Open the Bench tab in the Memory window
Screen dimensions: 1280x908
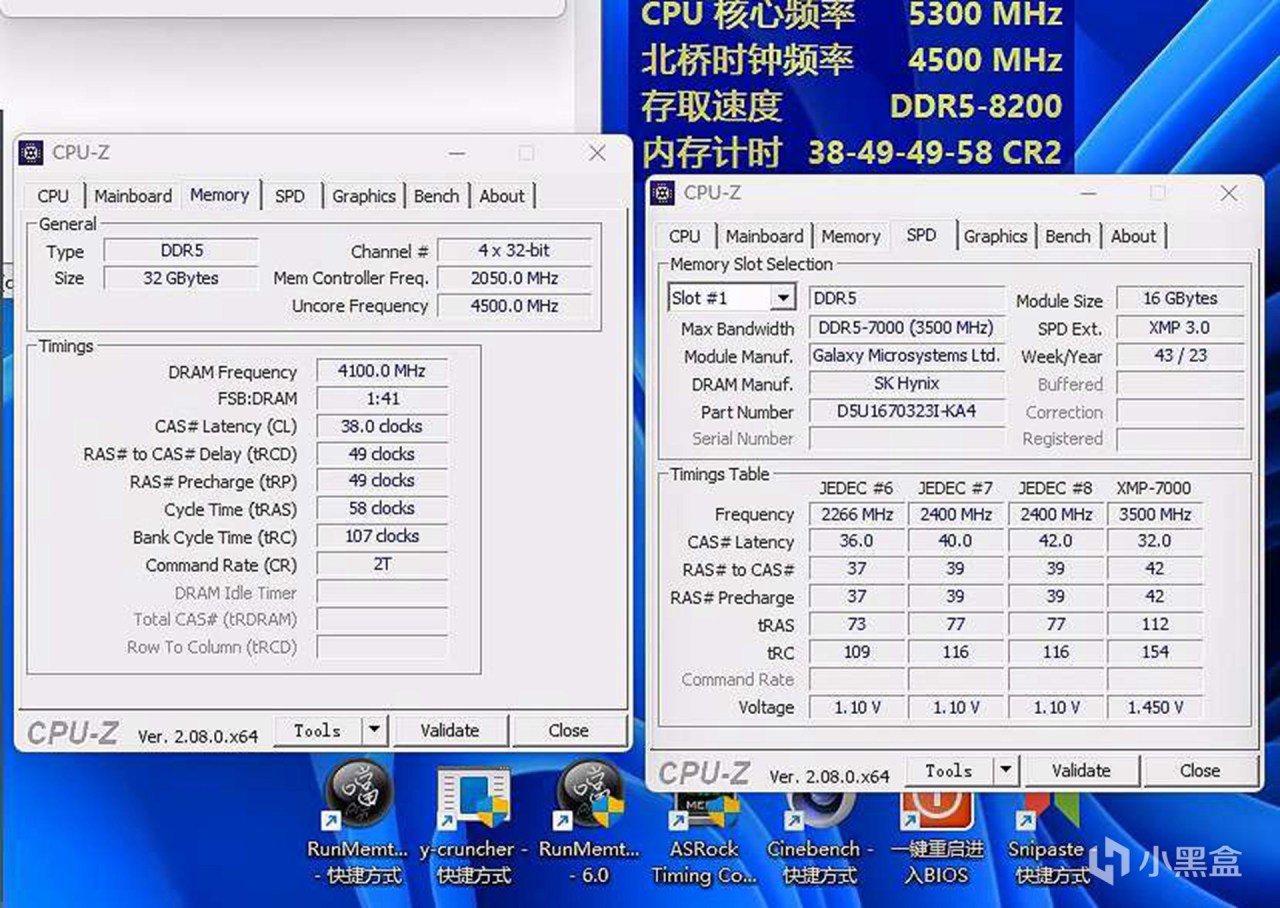(437, 196)
